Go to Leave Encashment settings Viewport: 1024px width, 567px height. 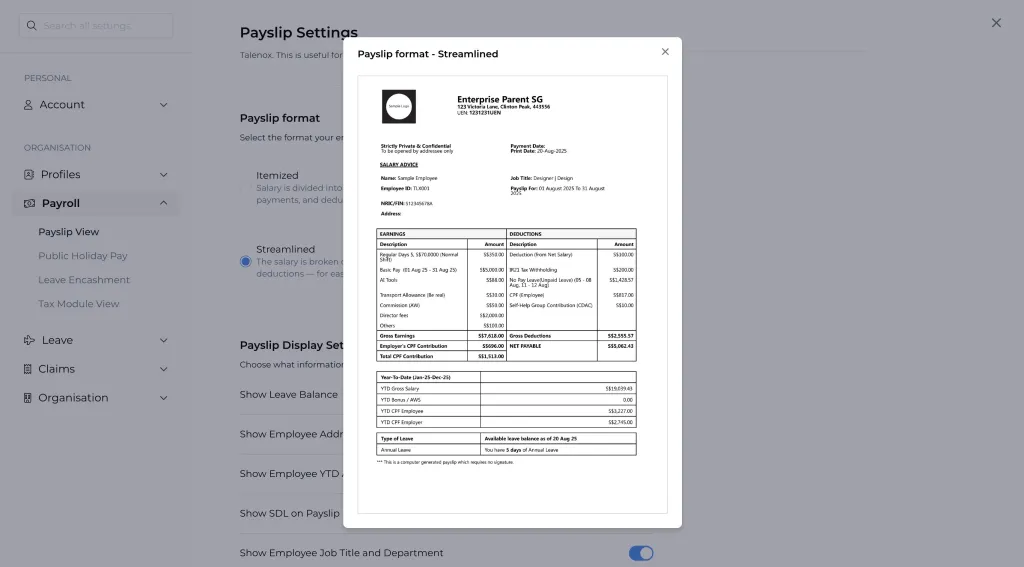coord(84,280)
